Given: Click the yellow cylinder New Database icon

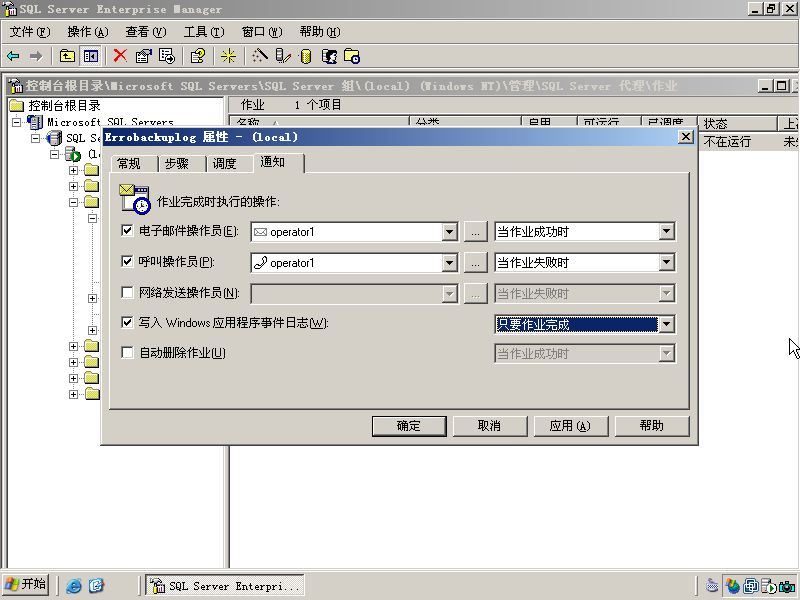Looking at the screenshot, I should pyautogui.click(x=306, y=56).
